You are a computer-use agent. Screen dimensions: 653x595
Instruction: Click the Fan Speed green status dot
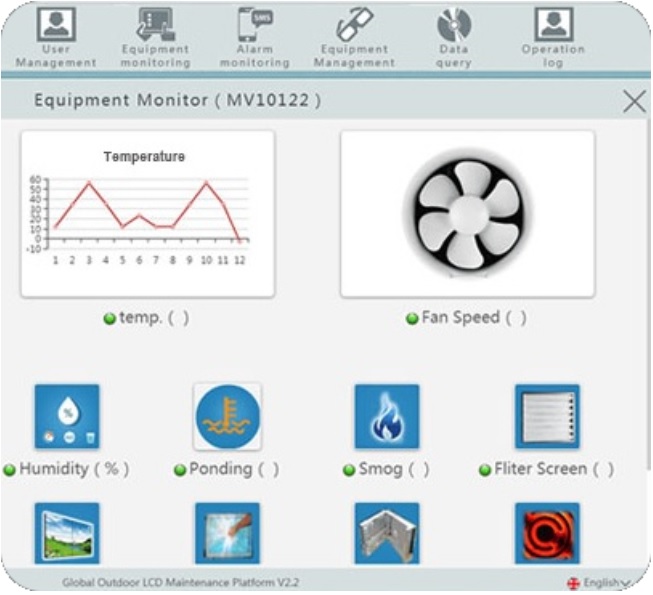coord(412,319)
